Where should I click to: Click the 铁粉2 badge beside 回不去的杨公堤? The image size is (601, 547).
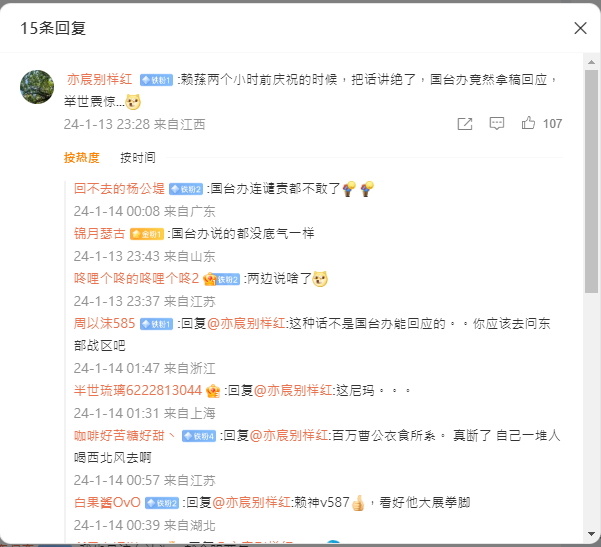(186, 189)
